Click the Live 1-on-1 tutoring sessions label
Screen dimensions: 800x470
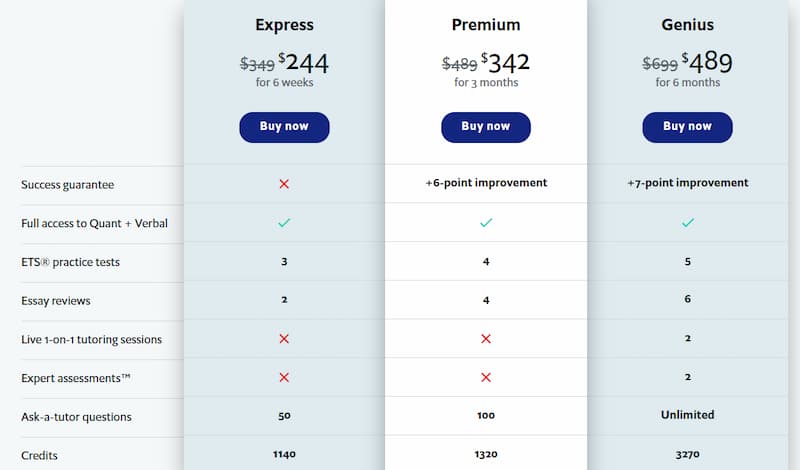point(91,339)
